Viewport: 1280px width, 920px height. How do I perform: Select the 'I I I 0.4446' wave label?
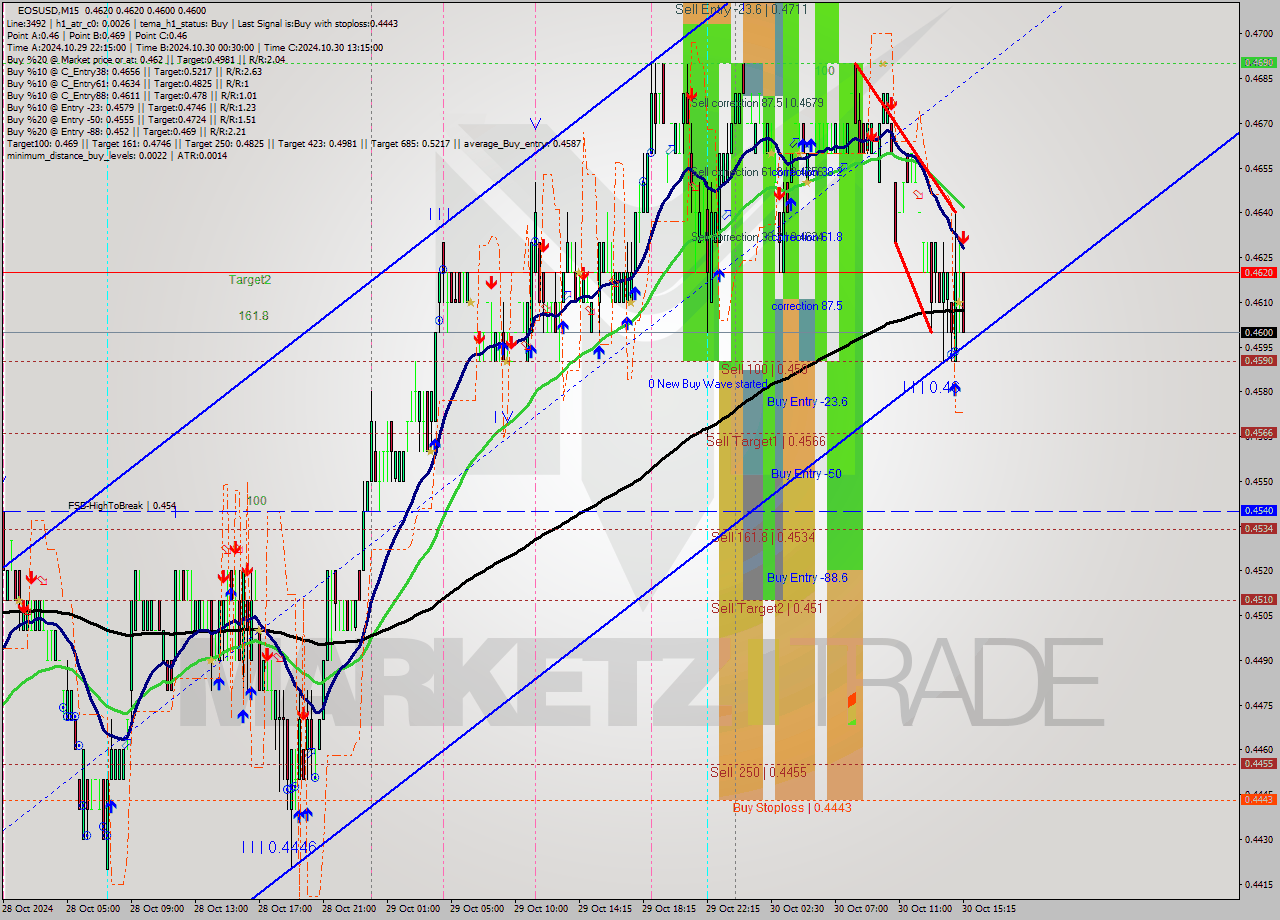click(279, 847)
